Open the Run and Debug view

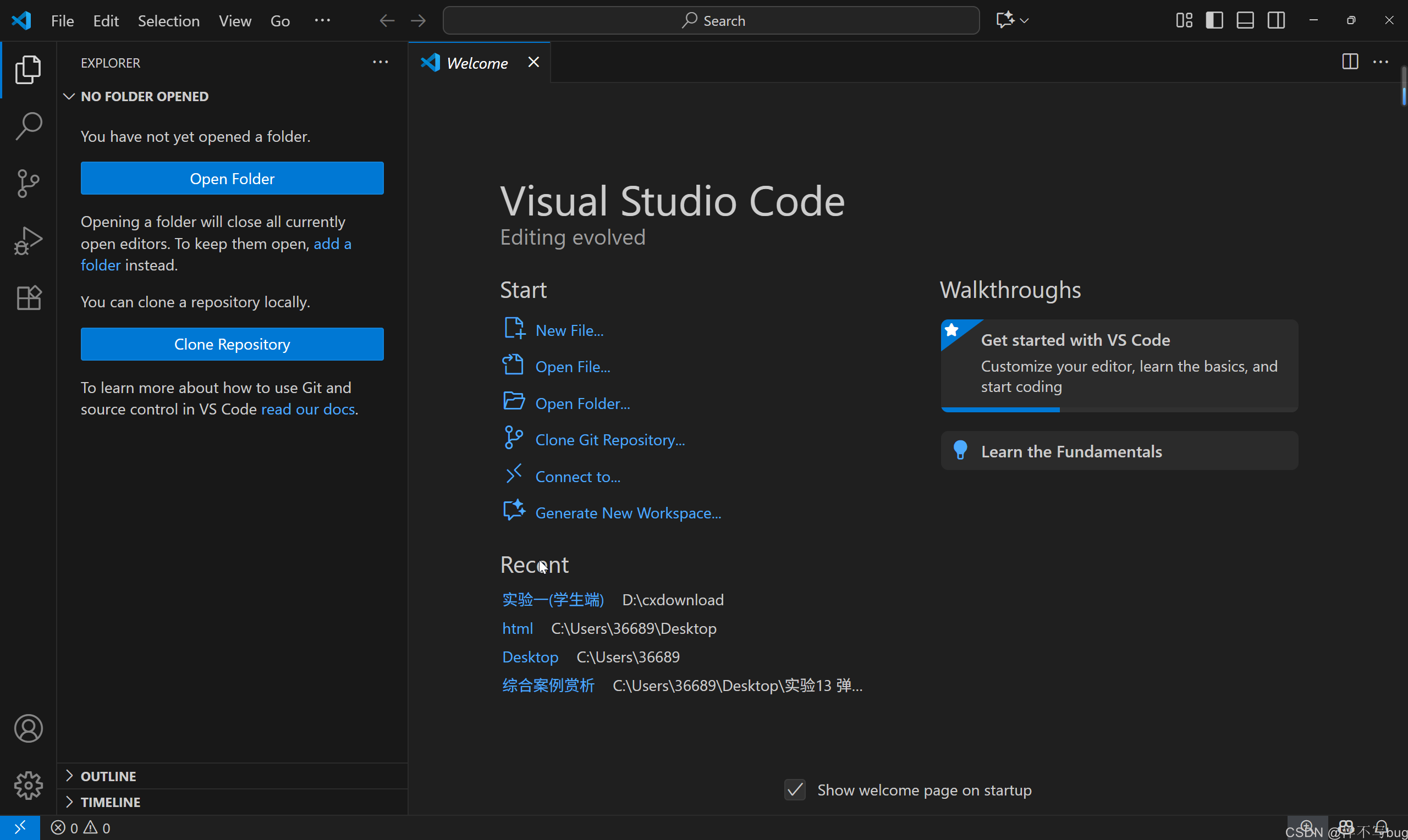point(28,241)
